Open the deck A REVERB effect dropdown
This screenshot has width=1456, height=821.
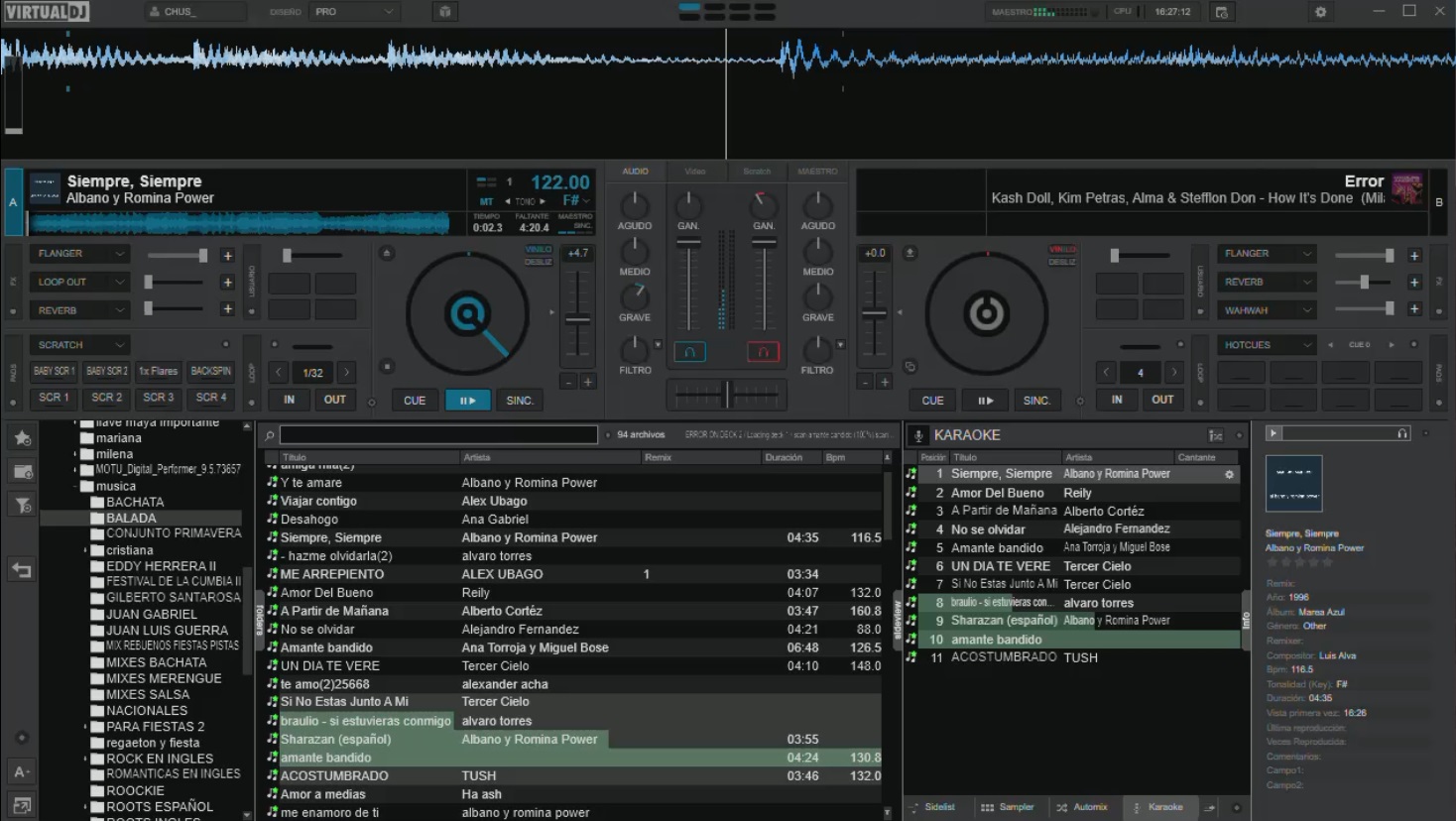tap(80, 310)
